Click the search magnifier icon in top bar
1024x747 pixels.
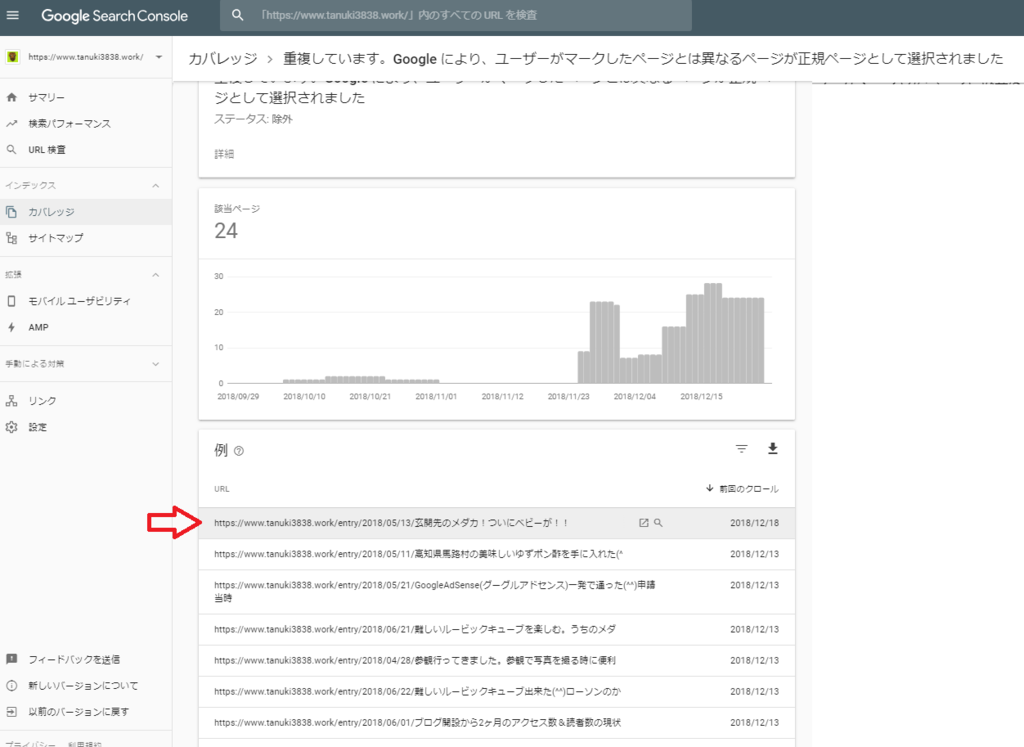click(238, 15)
